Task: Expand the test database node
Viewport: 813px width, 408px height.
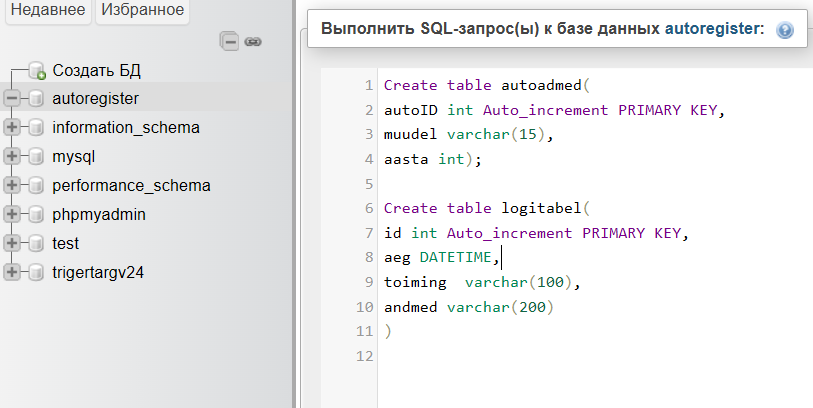Action: click(x=12, y=243)
